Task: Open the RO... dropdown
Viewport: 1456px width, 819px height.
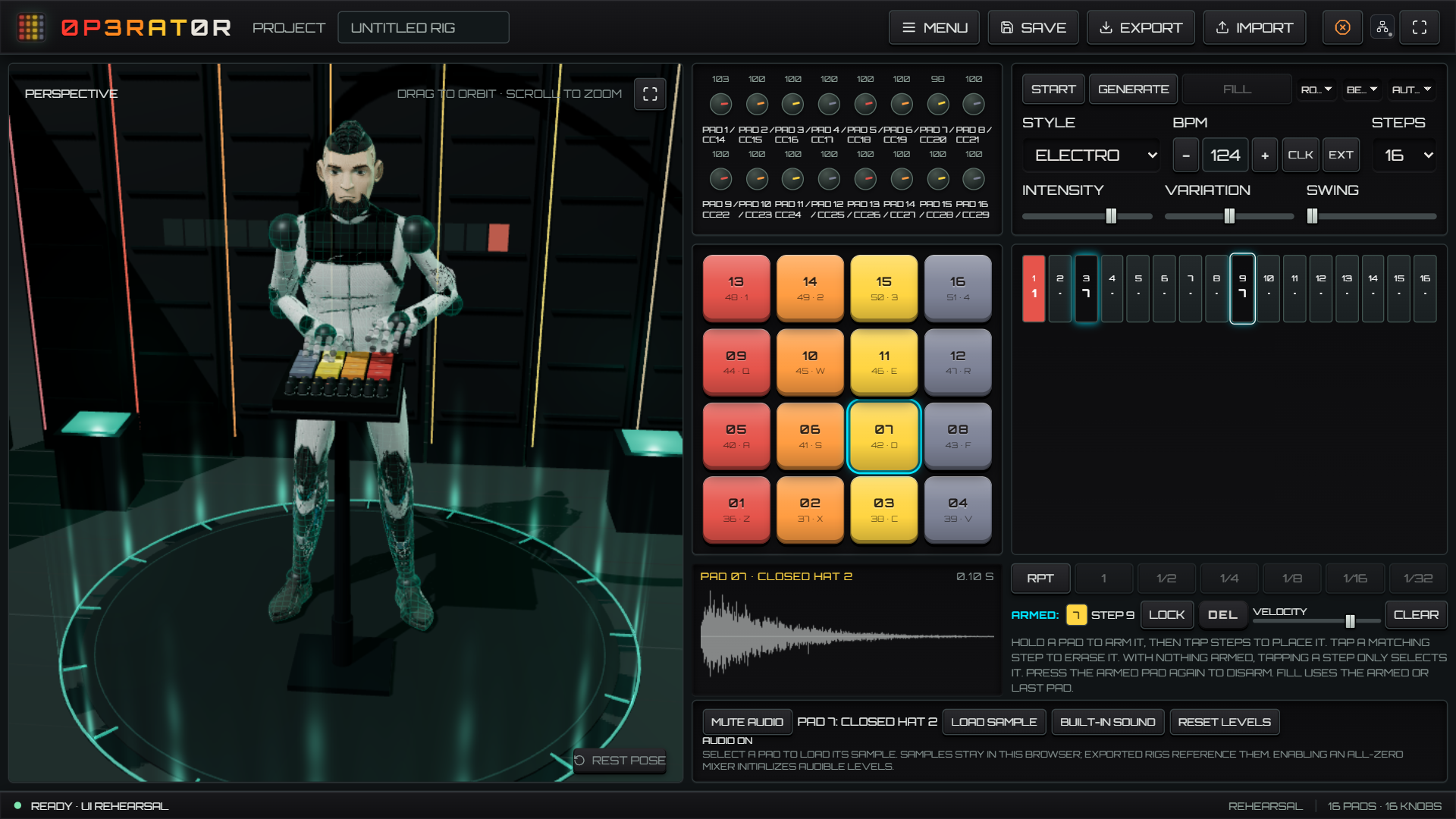Action: pyautogui.click(x=1316, y=89)
